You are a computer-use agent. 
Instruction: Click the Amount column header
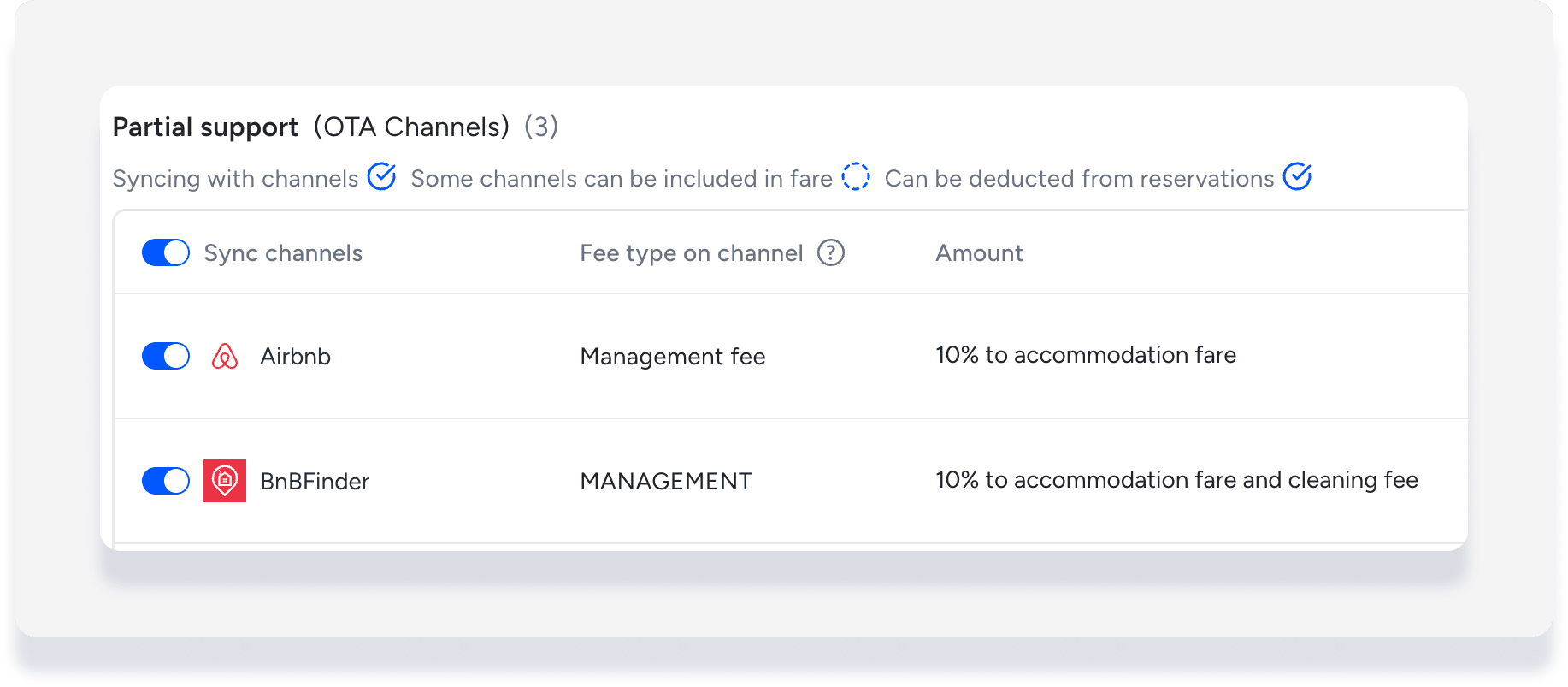pos(979,253)
